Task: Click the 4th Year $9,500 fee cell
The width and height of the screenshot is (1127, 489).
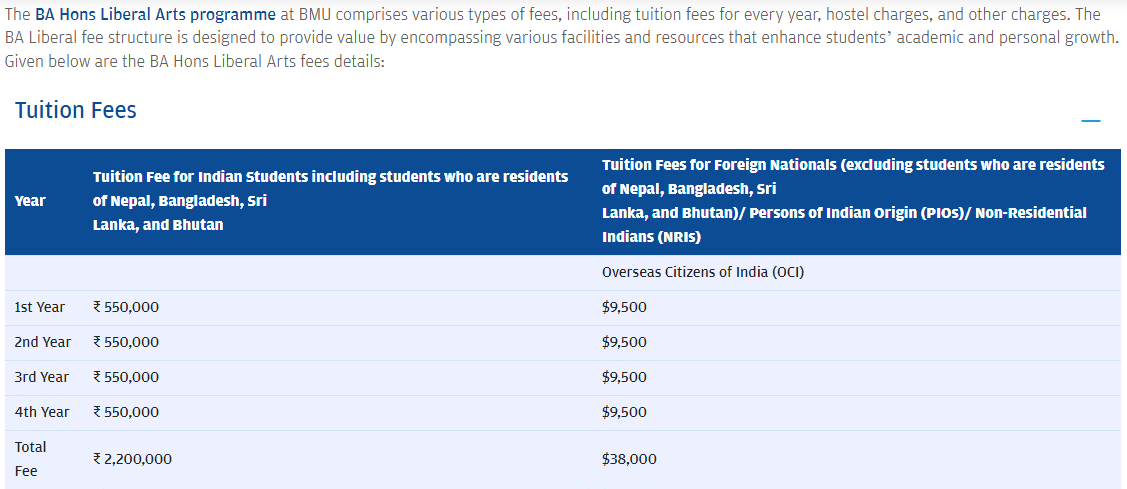Action: 624,412
